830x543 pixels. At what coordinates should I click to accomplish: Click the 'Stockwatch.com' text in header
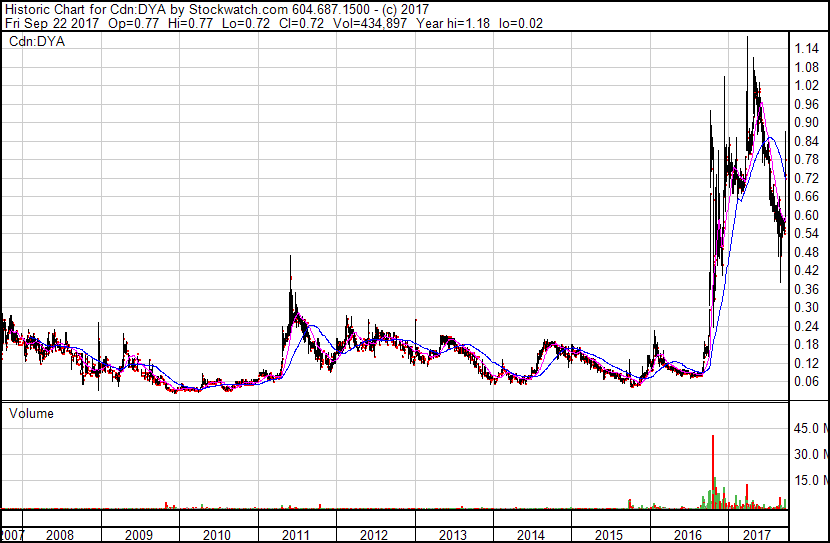click(239, 9)
